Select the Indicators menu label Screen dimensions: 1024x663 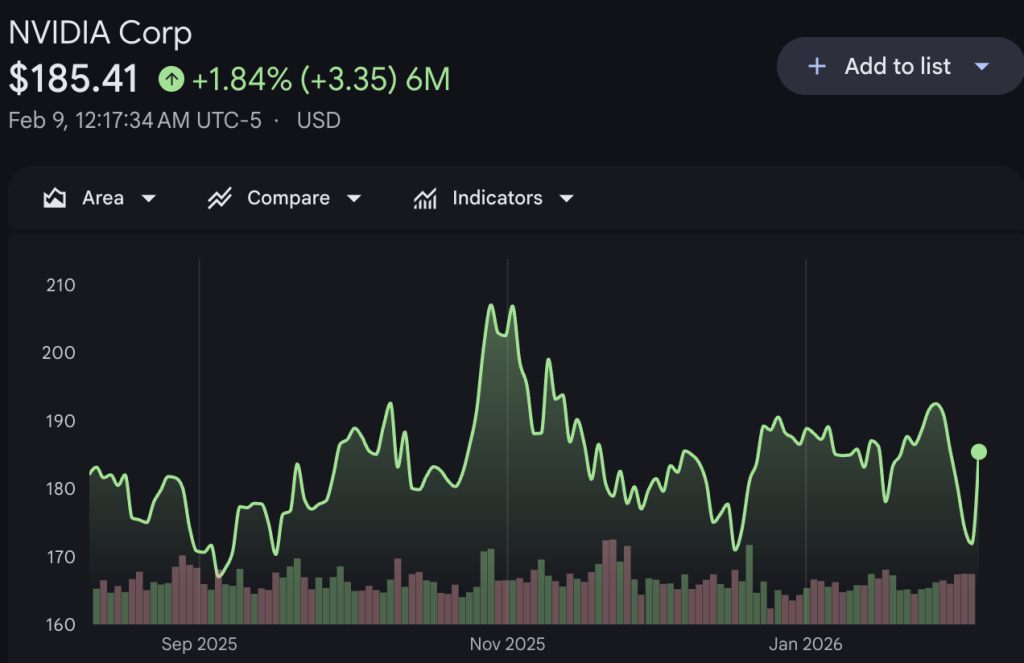pos(497,198)
